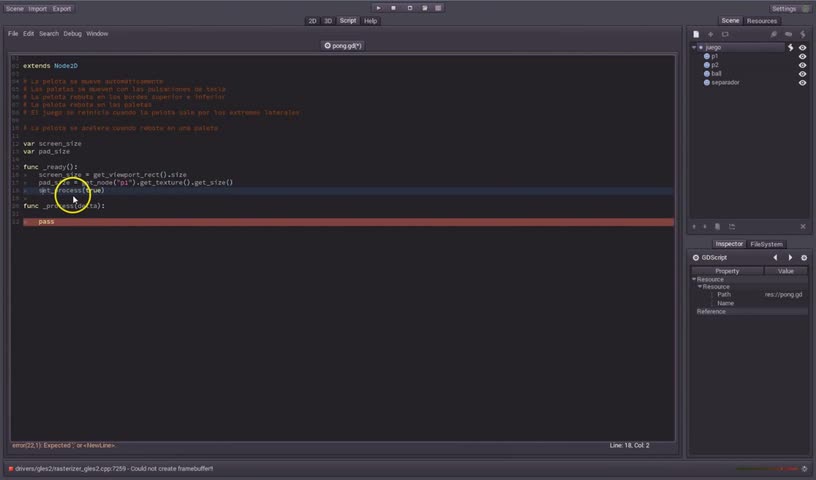Switch to the Resources dock tab

click(761, 21)
